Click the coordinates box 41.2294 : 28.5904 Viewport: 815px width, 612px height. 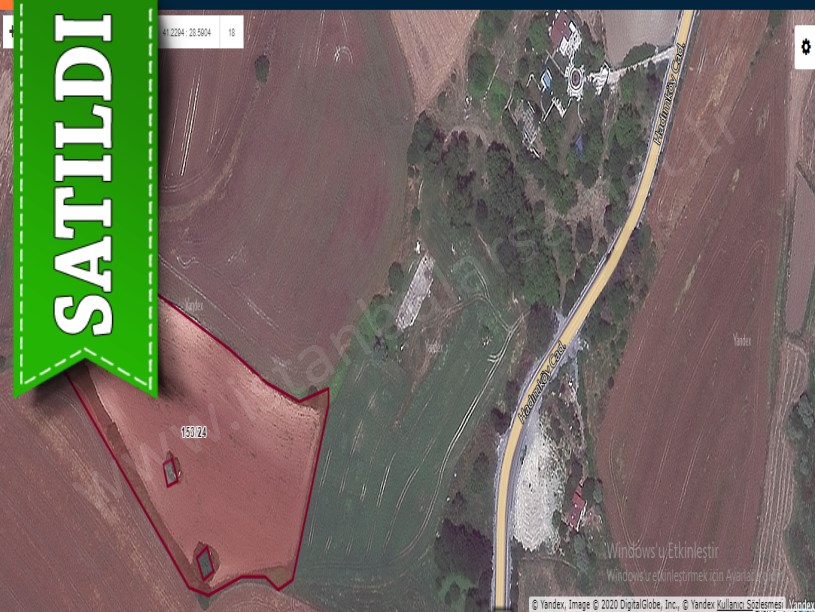pyautogui.click(x=188, y=33)
